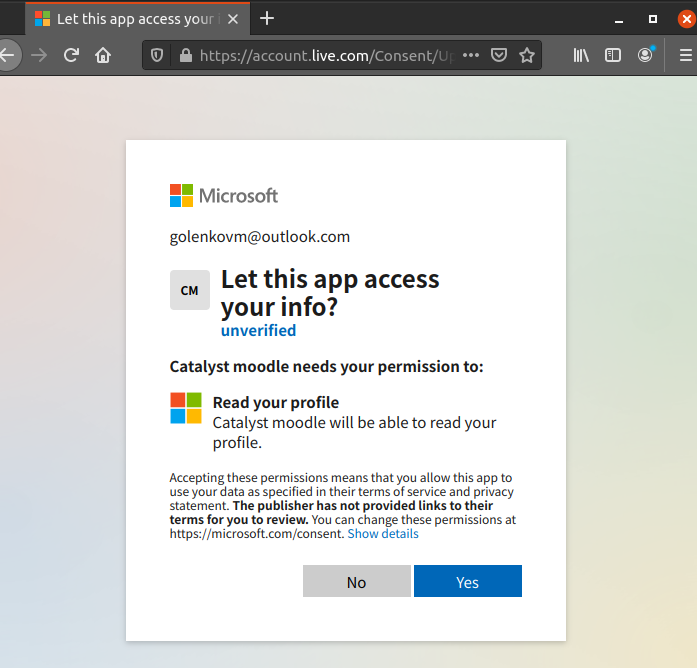Reload the current page

click(71, 55)
